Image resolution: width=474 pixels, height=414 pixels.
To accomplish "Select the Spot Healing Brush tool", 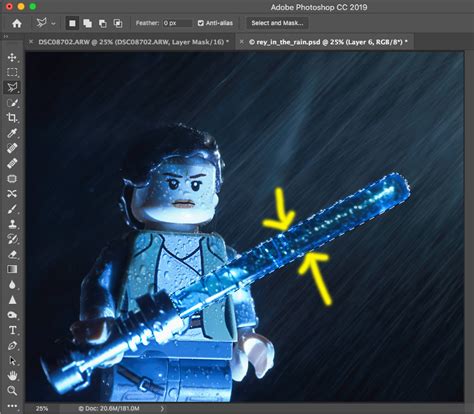I will [x=12, y=148].
